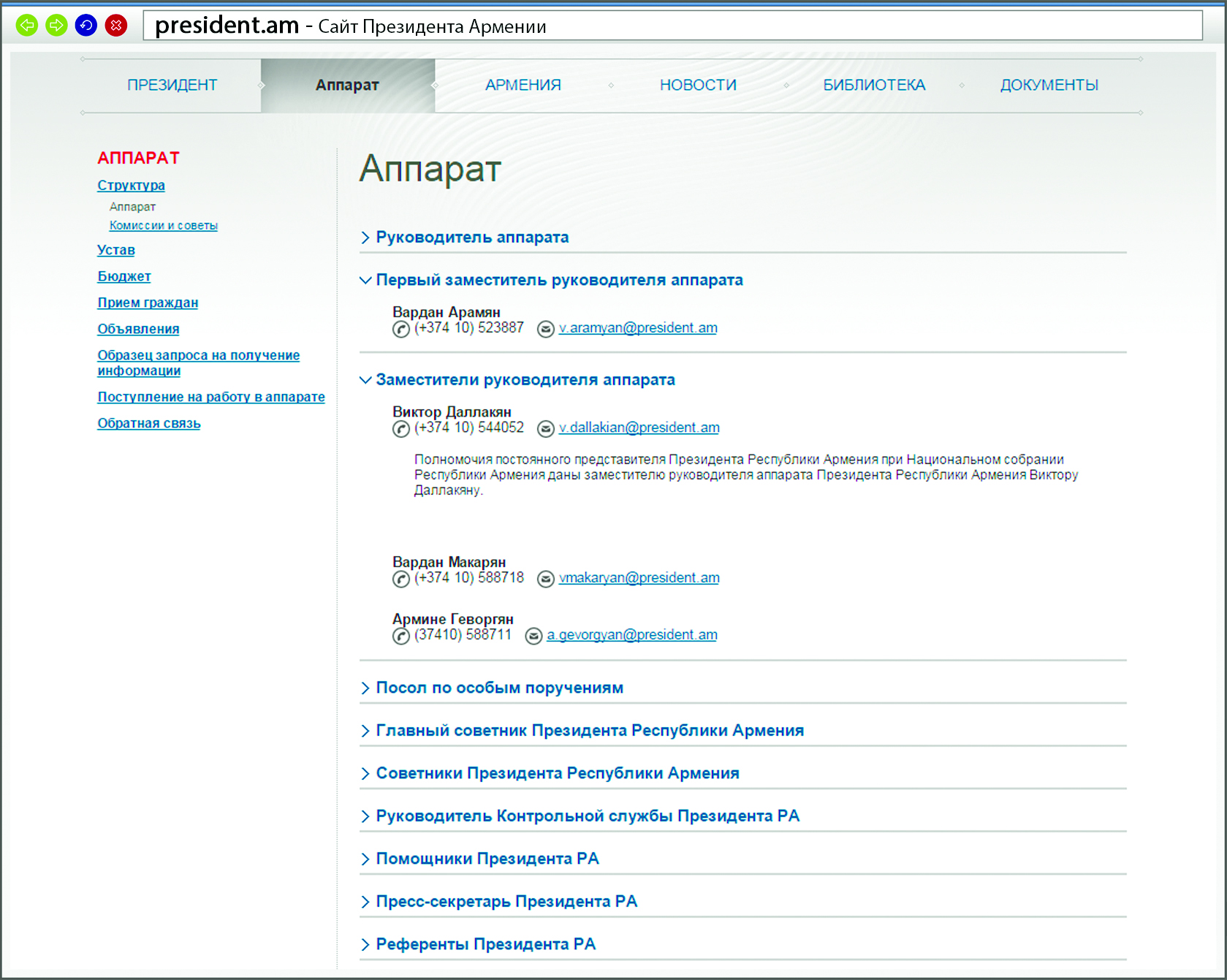Screen dimensions: 1227x980
Task: Expand the Посол по особым поручениям section
Action: (492, 688)
